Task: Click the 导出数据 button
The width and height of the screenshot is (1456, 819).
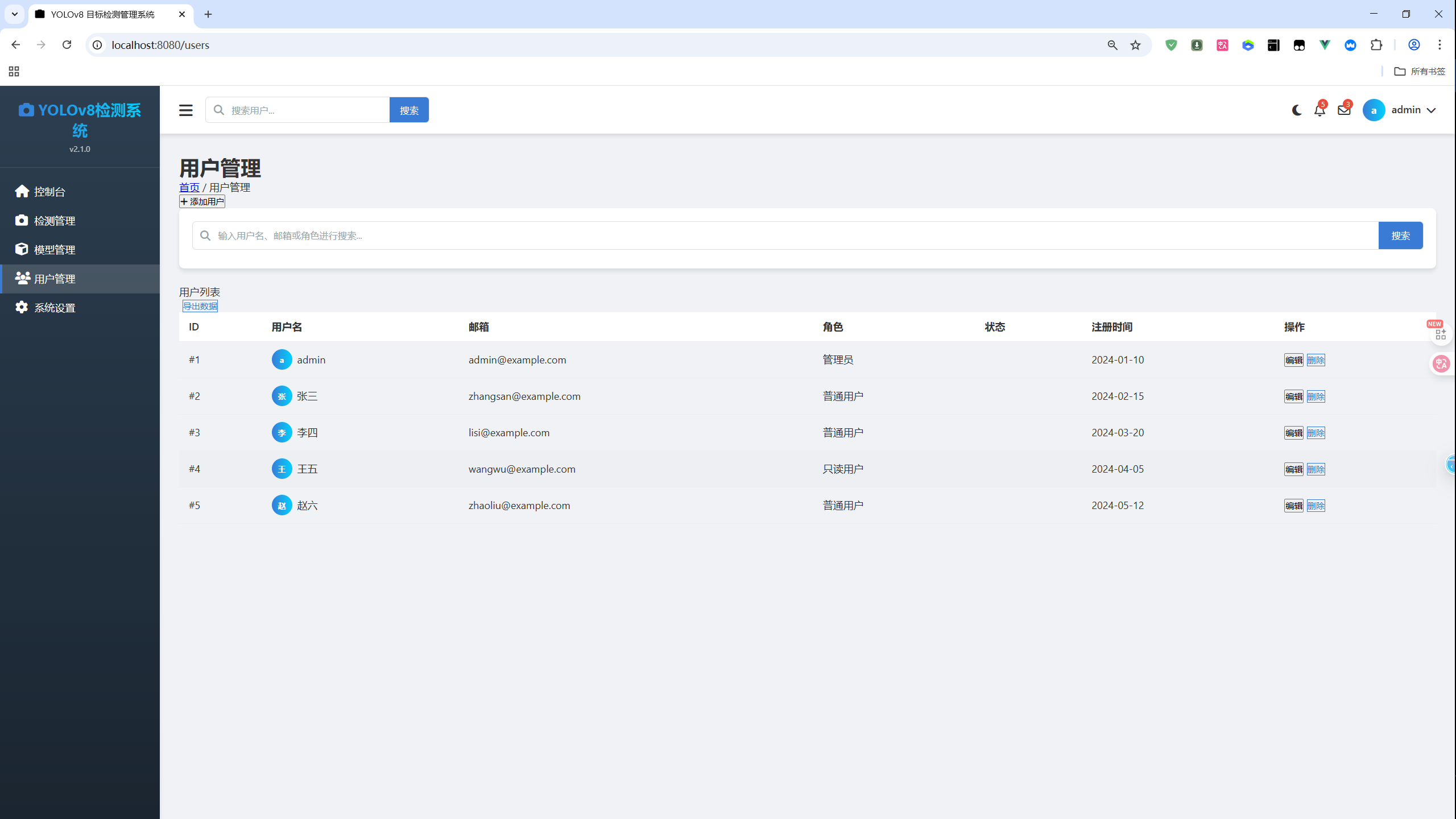Action: (200, 306)
